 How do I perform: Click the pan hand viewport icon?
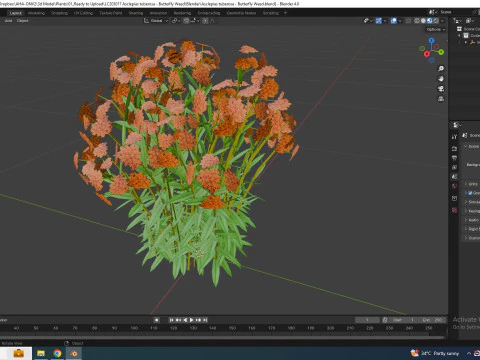point(441,79)
